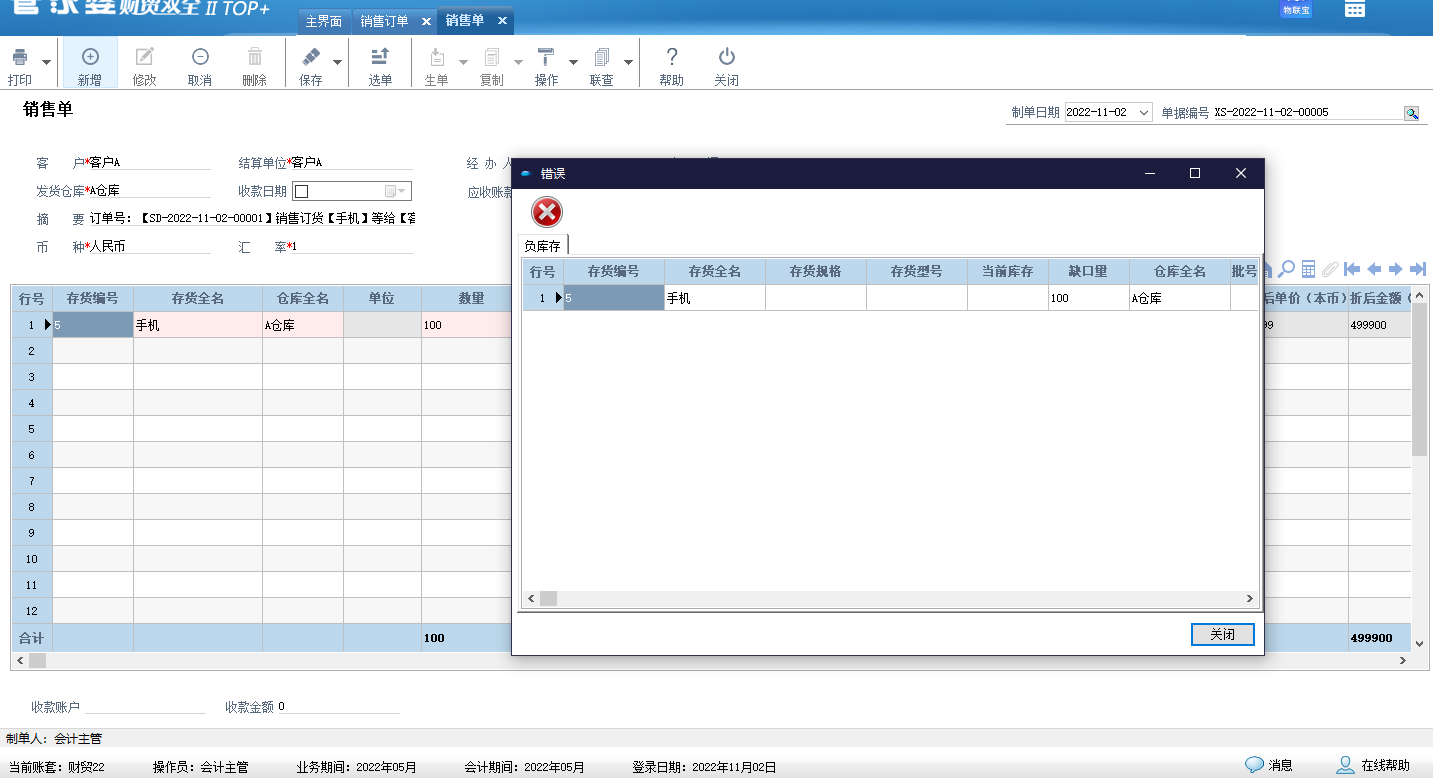Expand the 复制 dropdown arrow
Image resolution: width=1433 pixels, height=778 pixels.
[518, 62]
